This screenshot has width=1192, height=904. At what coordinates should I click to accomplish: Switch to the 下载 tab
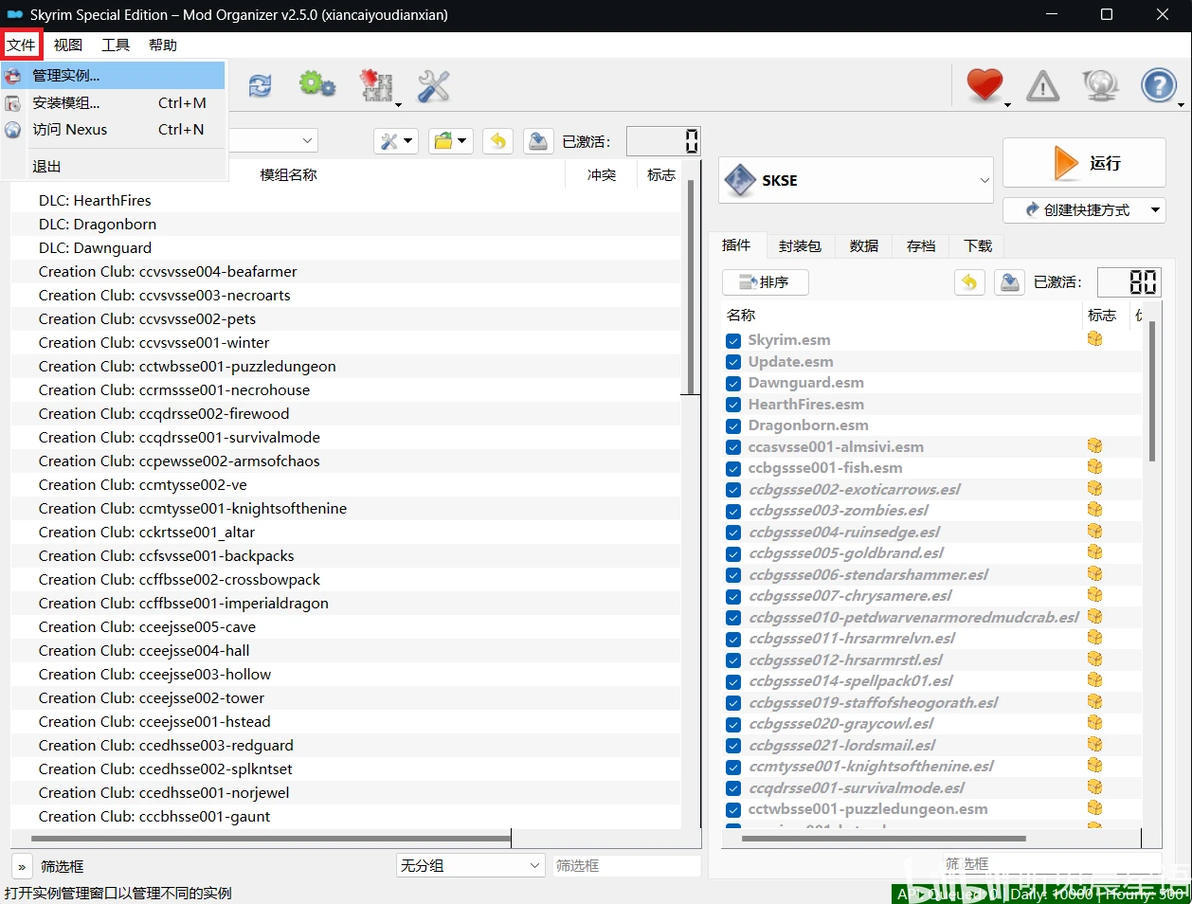[978, 246]
